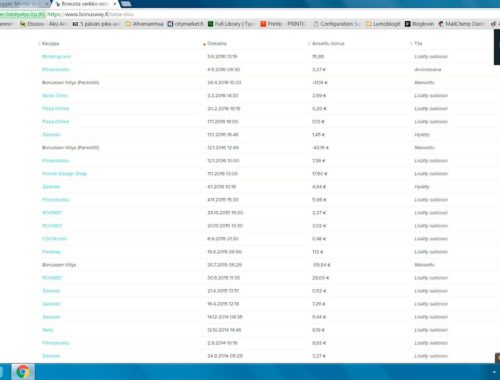Open Google Chrome from the taskbar
This screenshot has height=380, width=500.
click(x=23, y=372)
